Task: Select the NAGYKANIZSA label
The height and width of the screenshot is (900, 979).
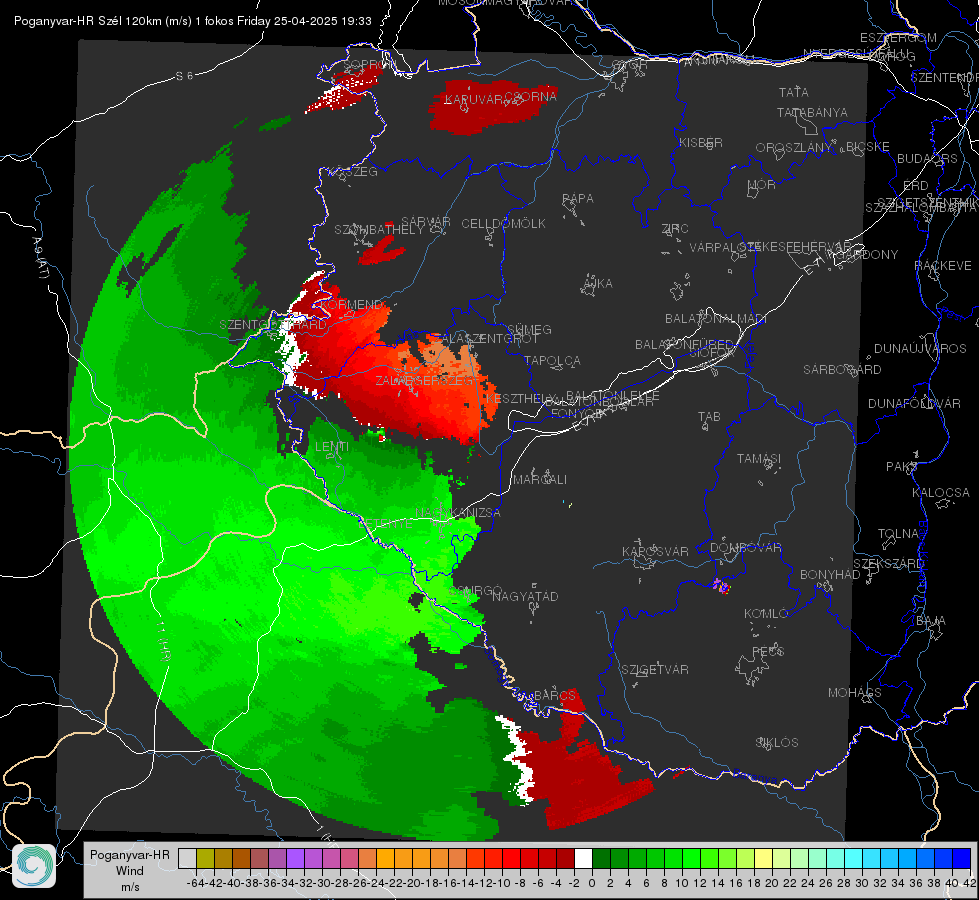Action: click(x=458, y=512)
